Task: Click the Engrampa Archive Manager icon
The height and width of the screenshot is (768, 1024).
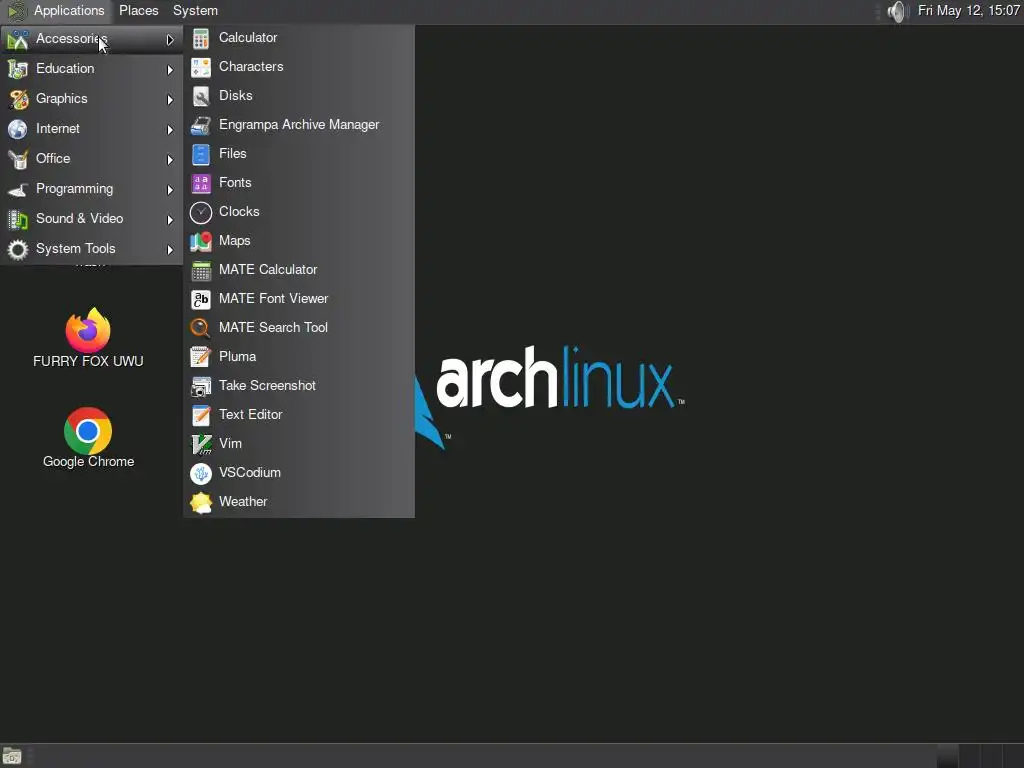Action: point(200,125)
